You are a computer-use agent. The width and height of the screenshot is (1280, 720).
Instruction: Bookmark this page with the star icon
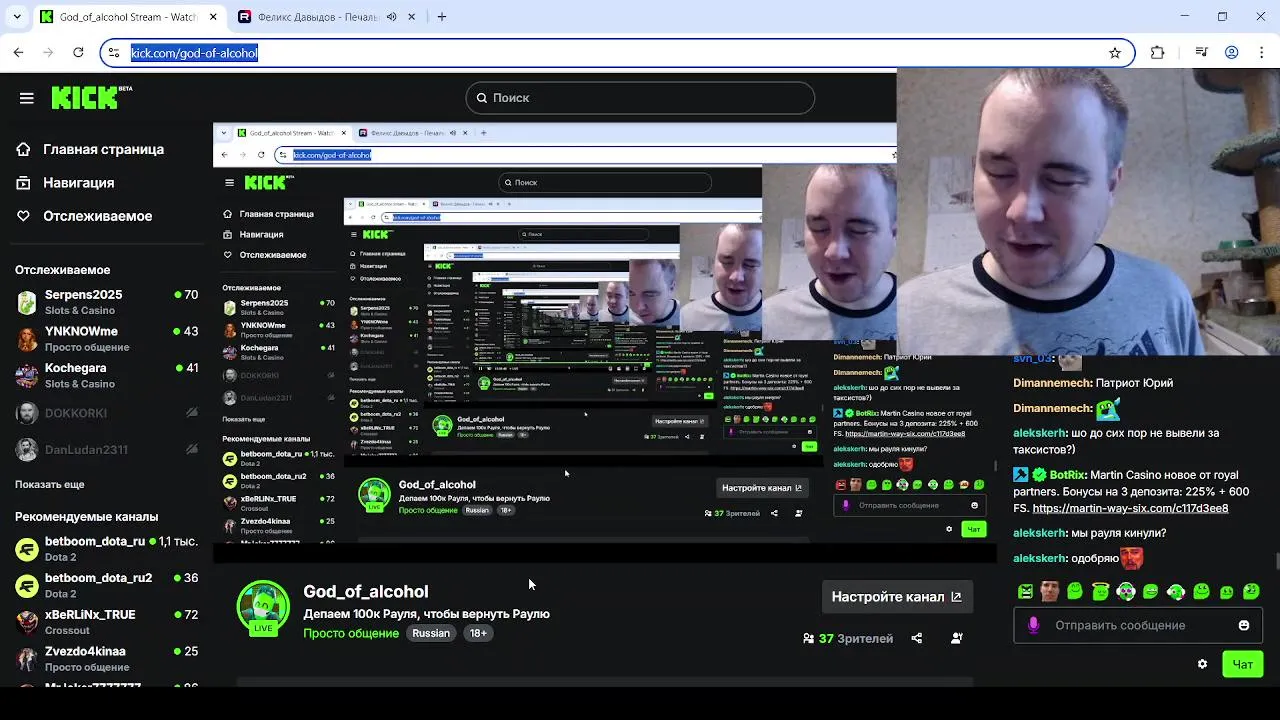click(1115, 53)
